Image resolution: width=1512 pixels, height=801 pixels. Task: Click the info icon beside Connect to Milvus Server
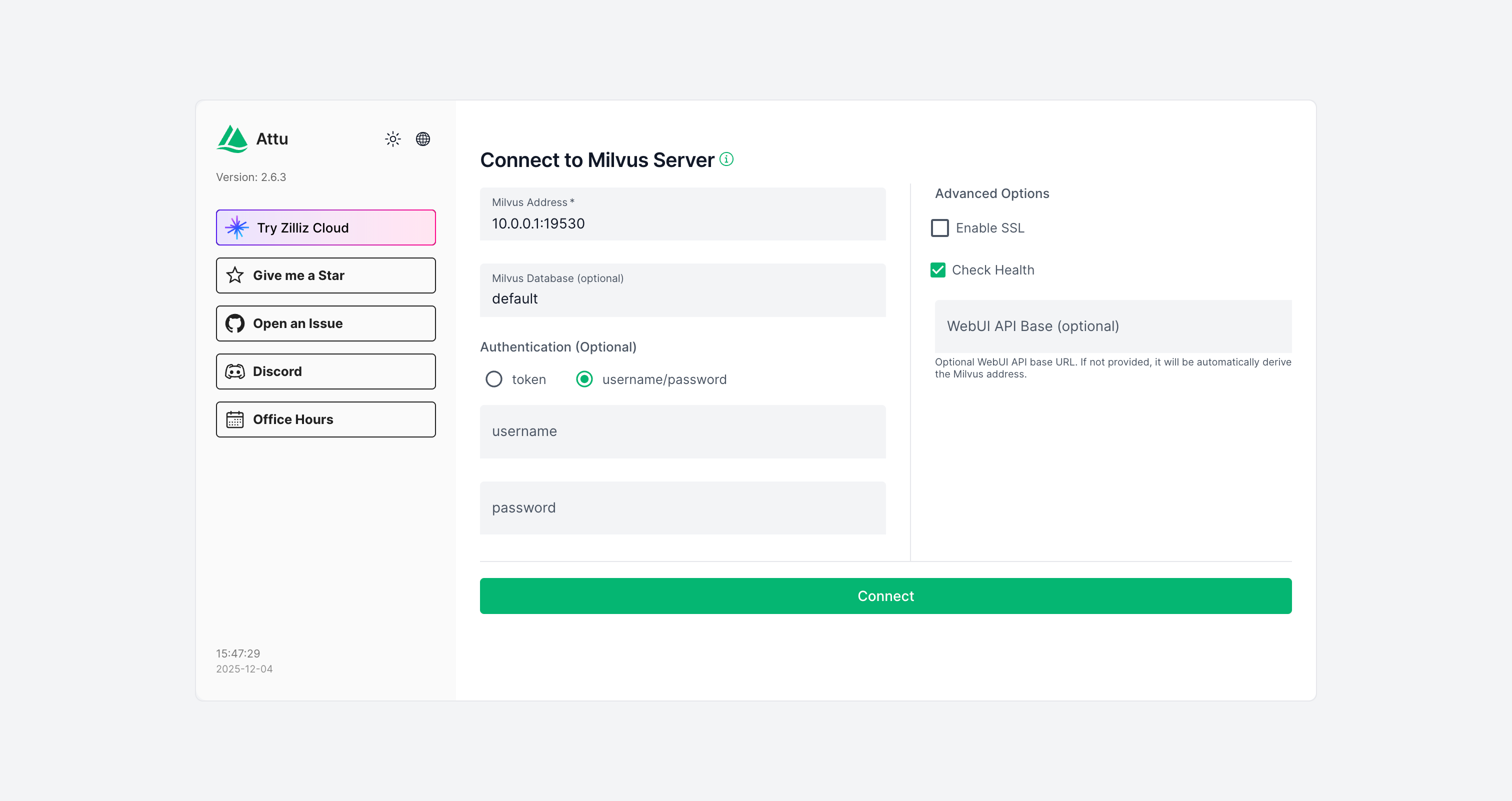(726, 158)
